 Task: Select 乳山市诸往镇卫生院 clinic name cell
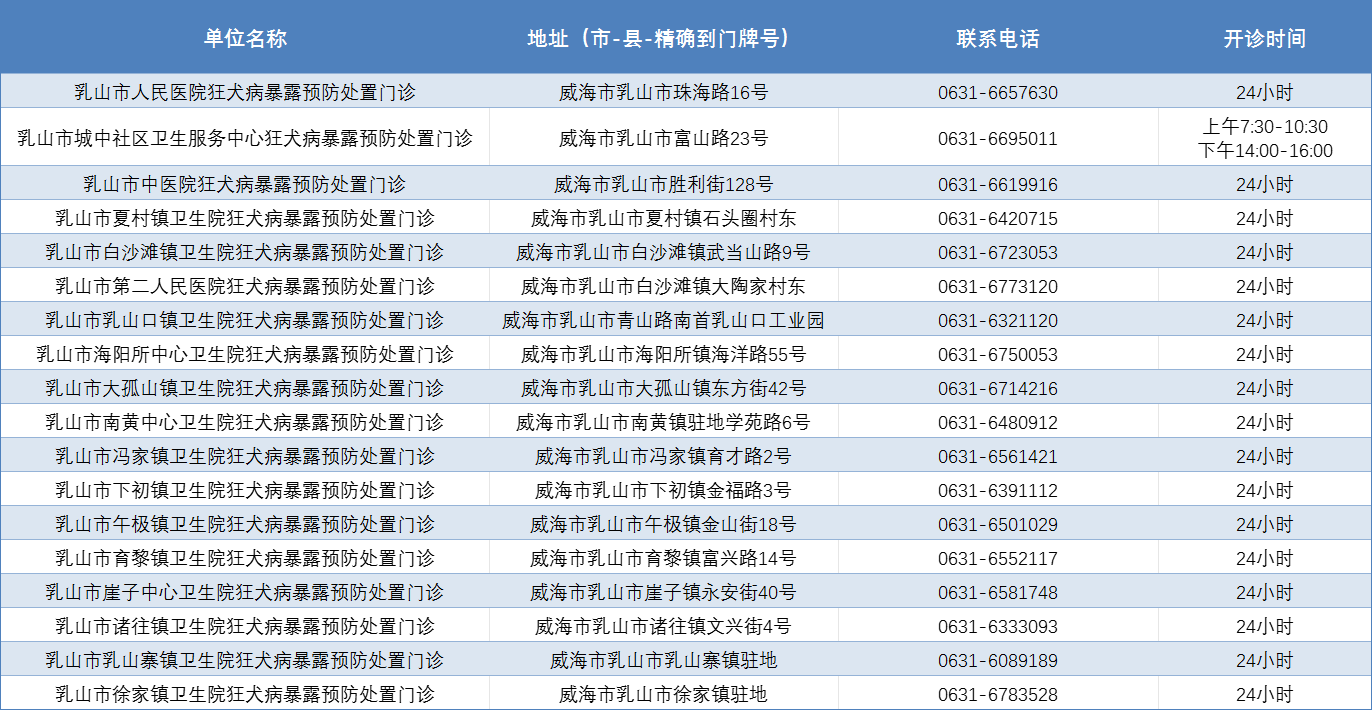[x=245, y=626]
